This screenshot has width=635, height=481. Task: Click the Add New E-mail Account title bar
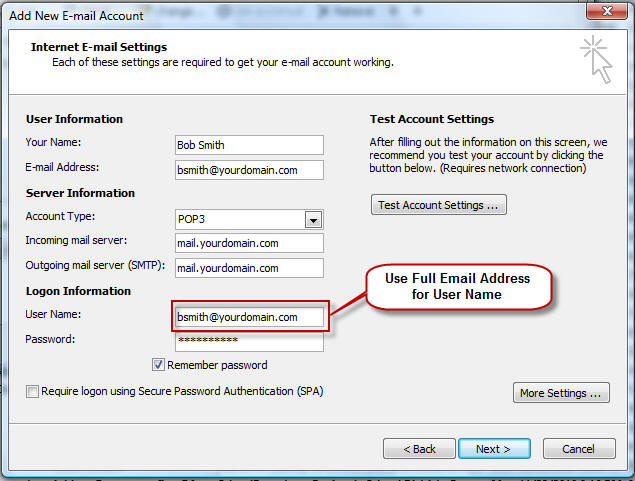click(200, 13)
